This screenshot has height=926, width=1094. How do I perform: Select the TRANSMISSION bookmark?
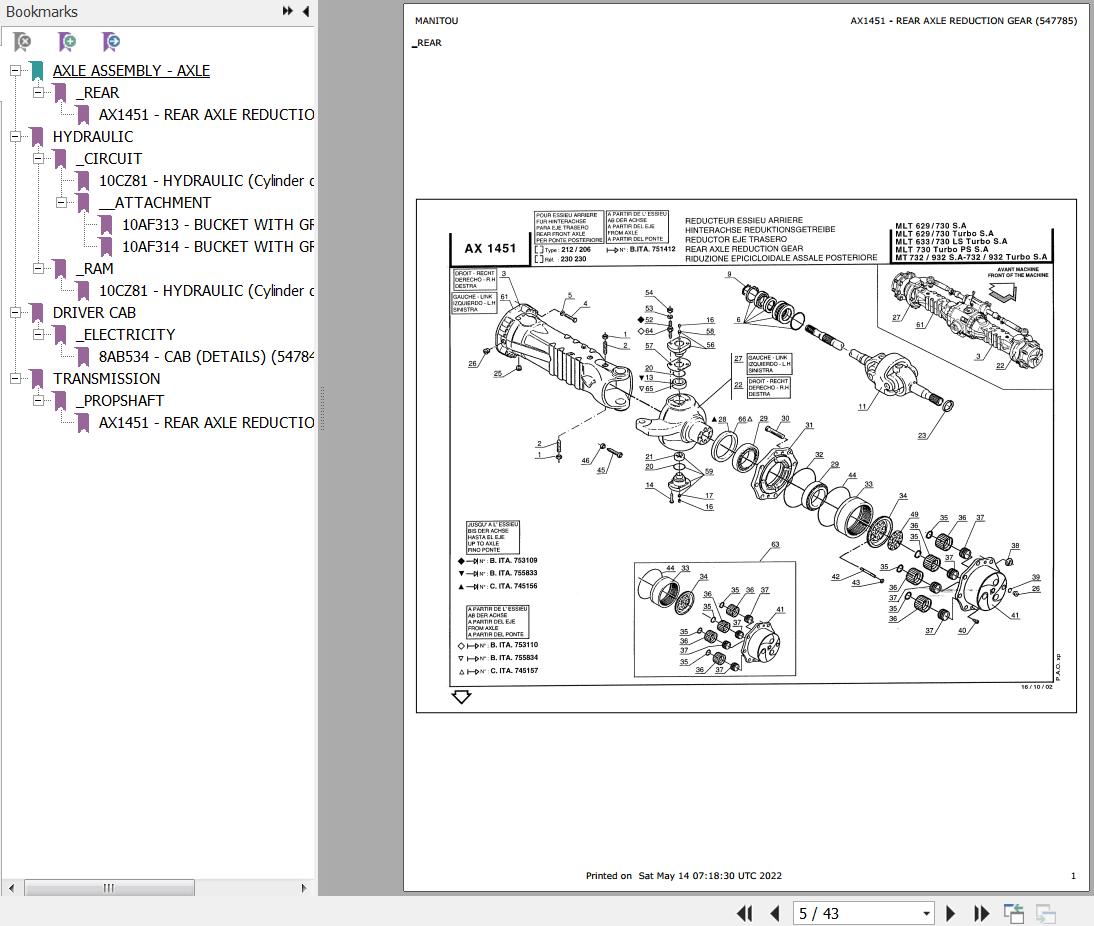[x=106, y=378]
